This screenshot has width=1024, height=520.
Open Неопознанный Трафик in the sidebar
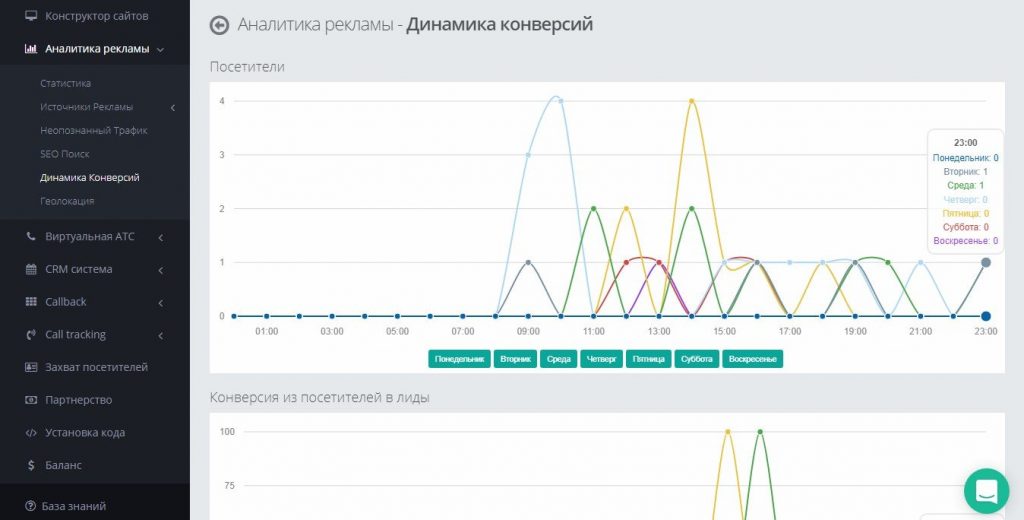click(x=93, y=130)
